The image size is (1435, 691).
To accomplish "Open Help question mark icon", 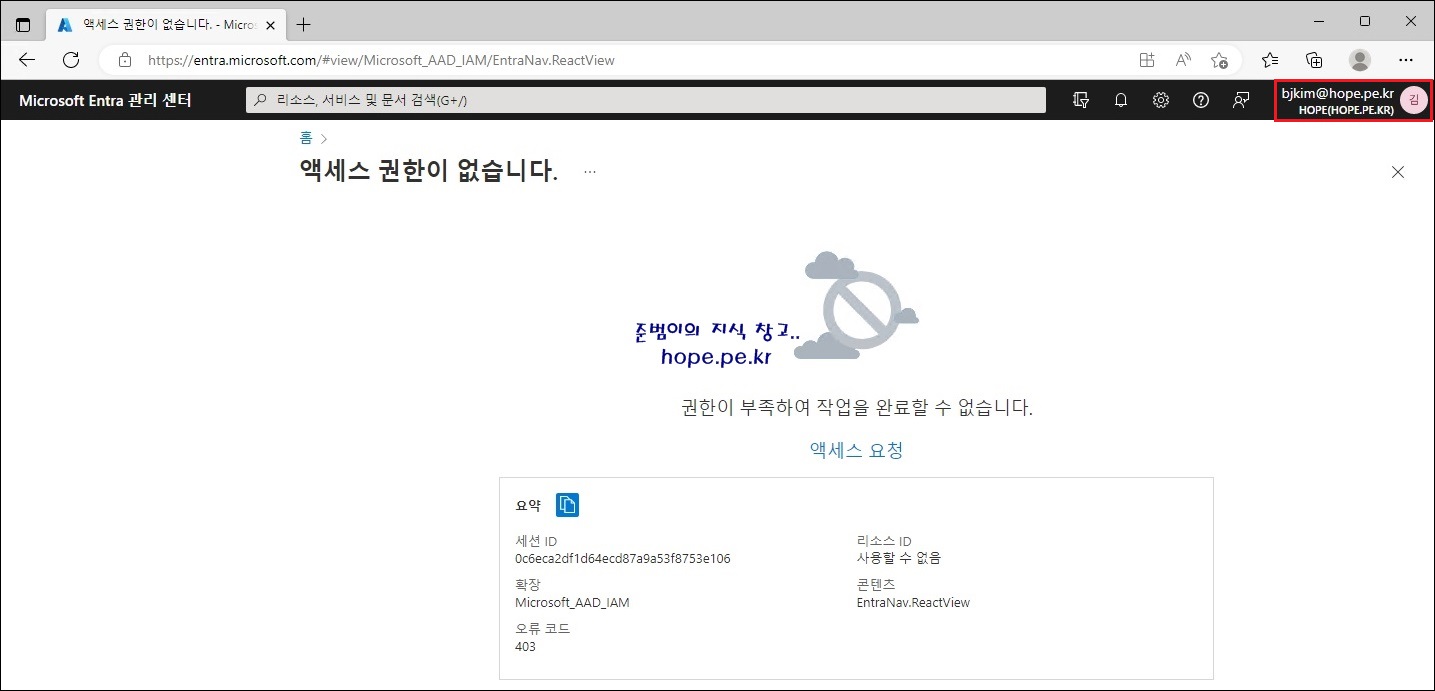I will 1201,100.
